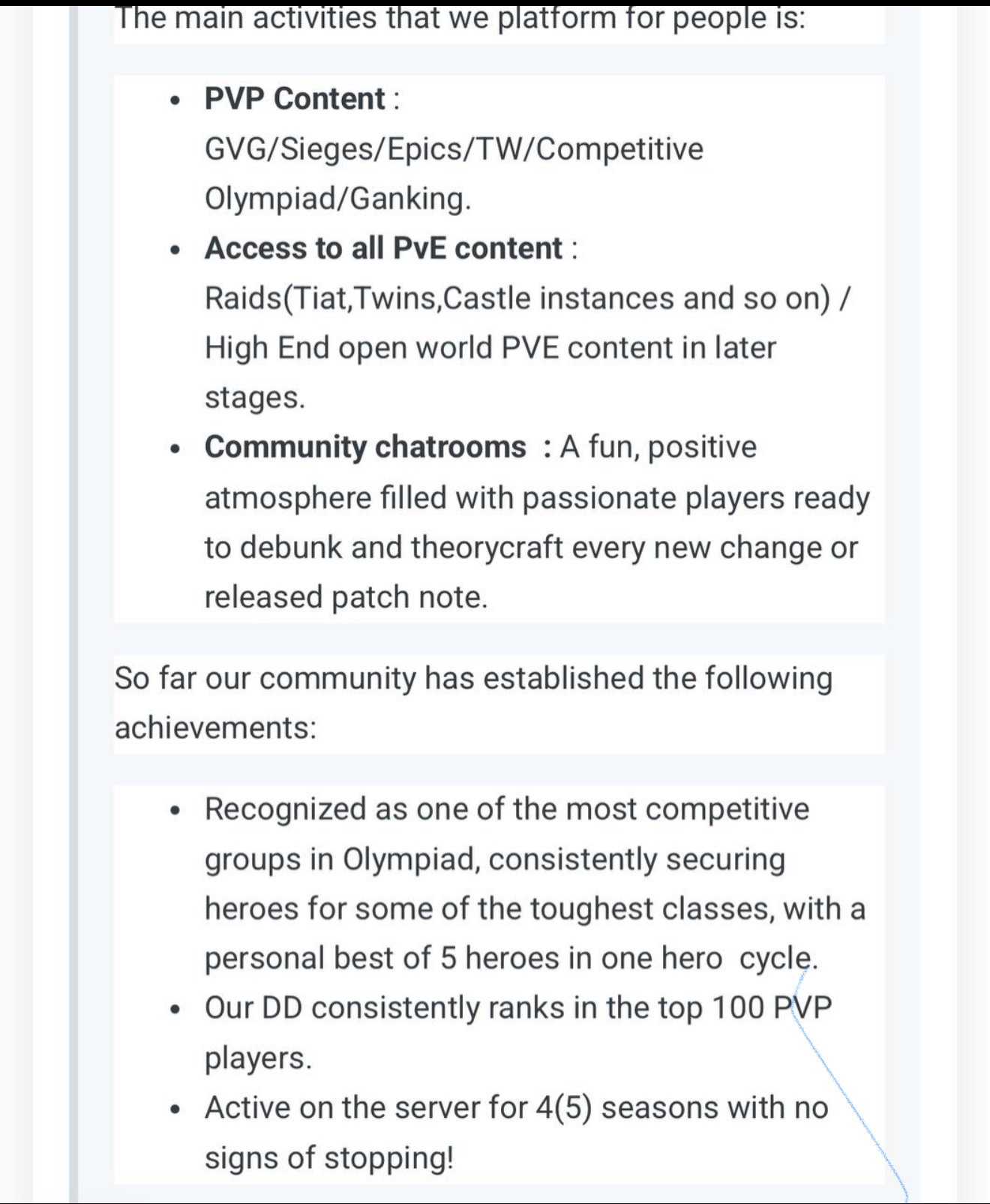Click the "Access to all PvE content" heading

383,248
